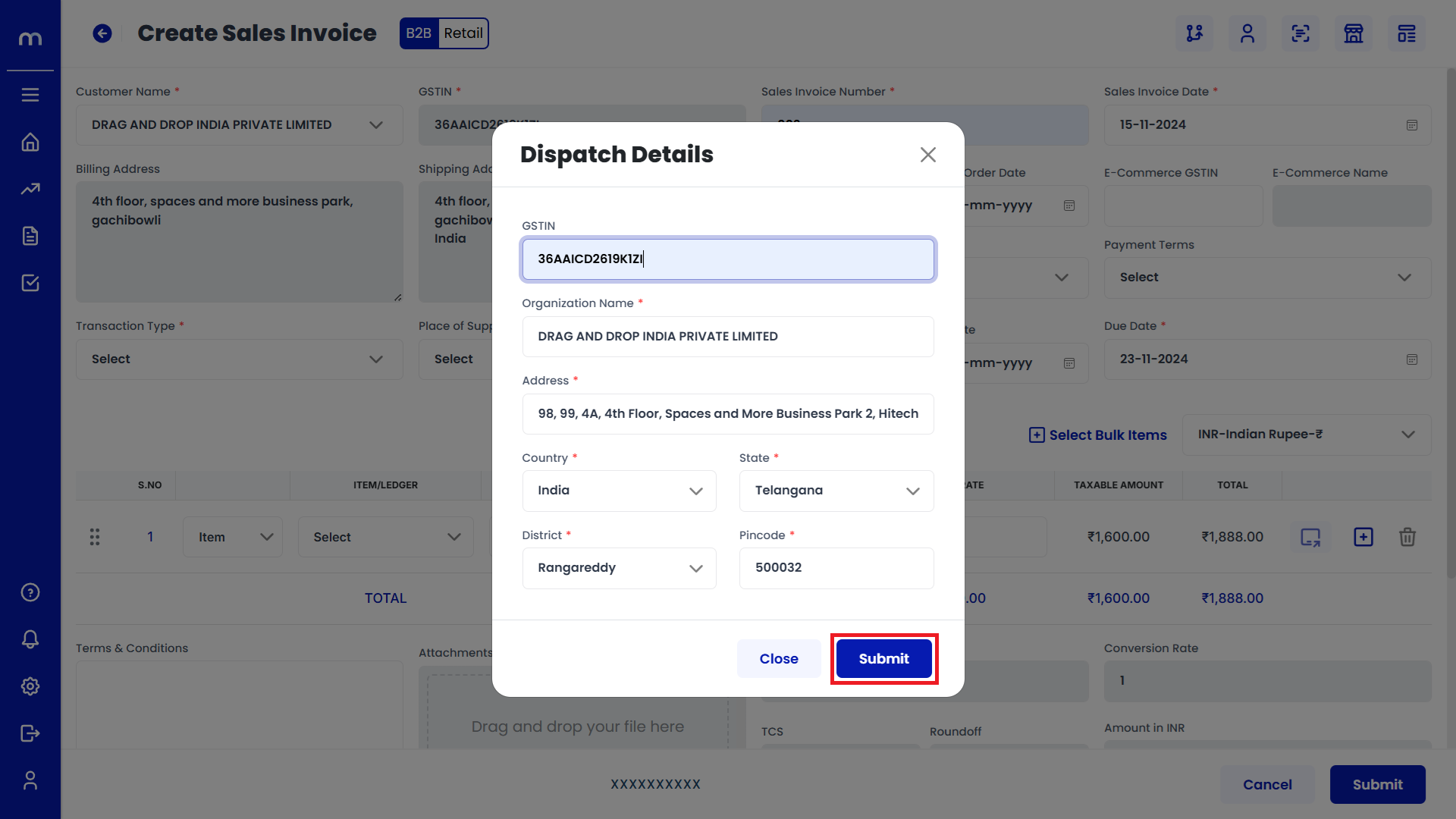Click the Organization Name input field
This screenshot has height=819, width=1456.
(728, 337)
